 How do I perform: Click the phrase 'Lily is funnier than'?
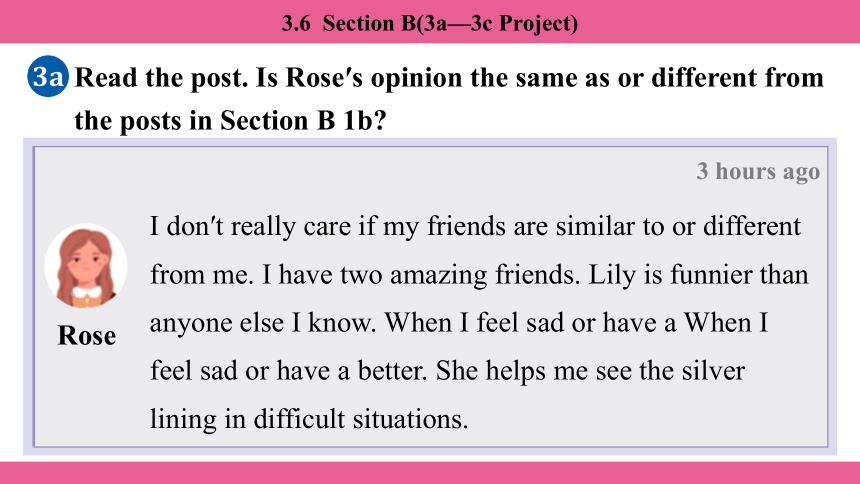pos(698,275)
